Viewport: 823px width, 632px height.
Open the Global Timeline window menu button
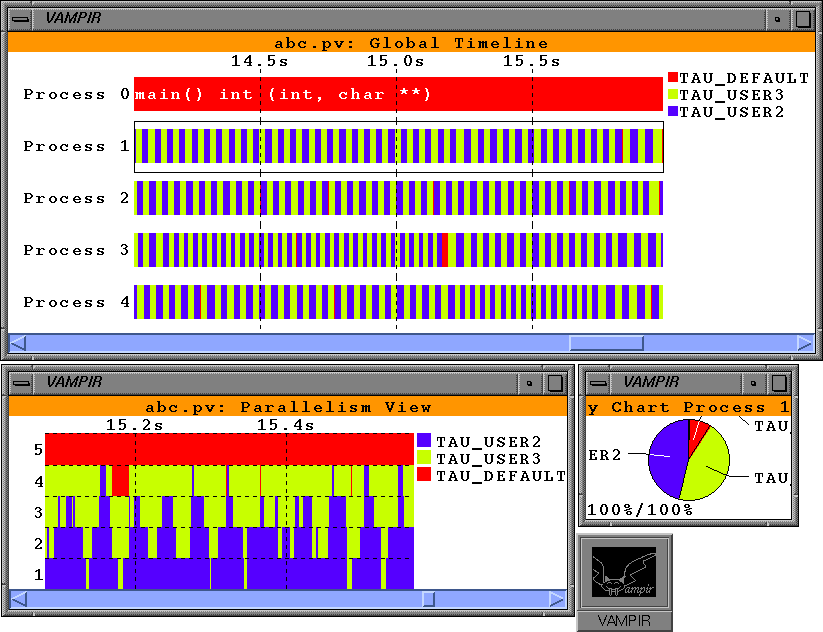point(21,19)
